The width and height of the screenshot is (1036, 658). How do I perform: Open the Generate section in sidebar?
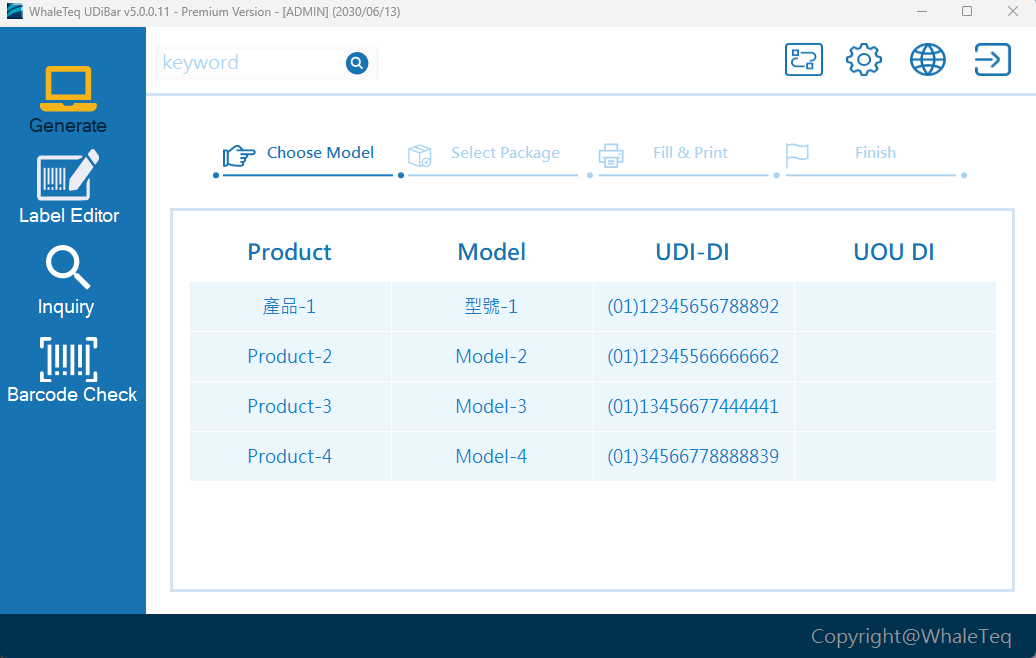coord(68,100)
